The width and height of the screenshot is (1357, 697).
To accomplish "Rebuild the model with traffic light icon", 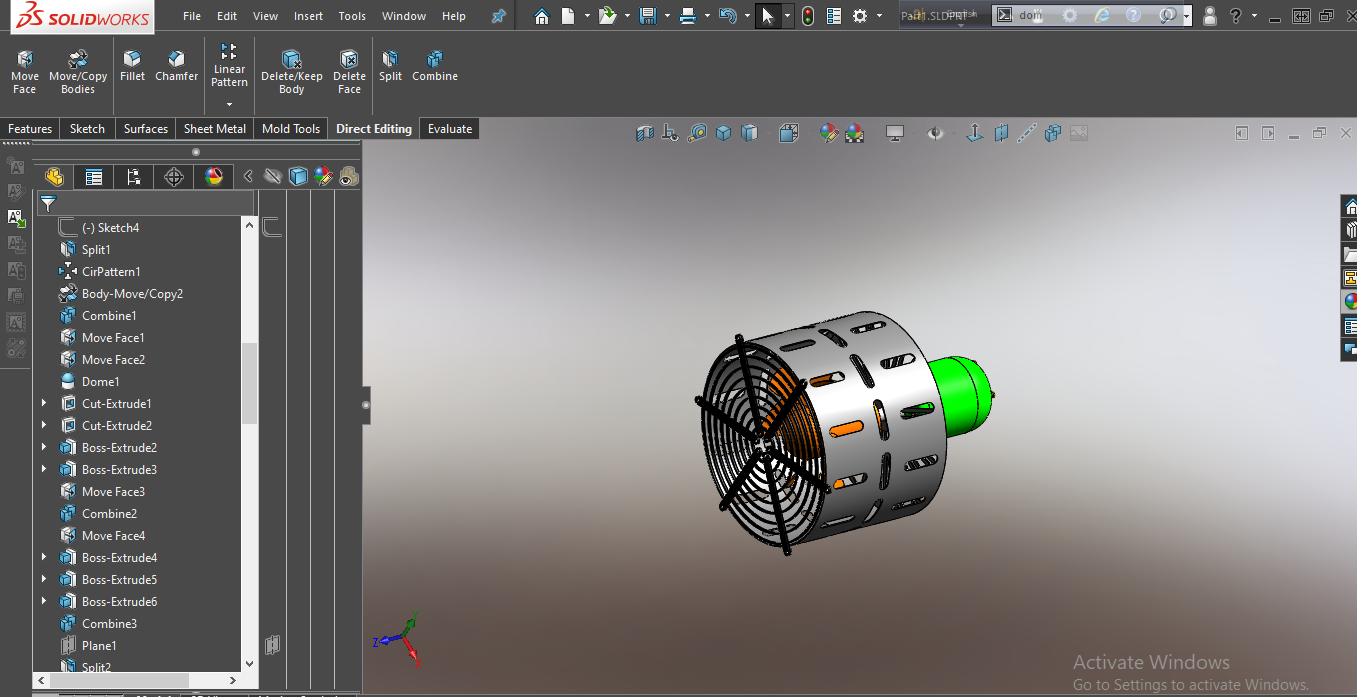I will [808, 16].
